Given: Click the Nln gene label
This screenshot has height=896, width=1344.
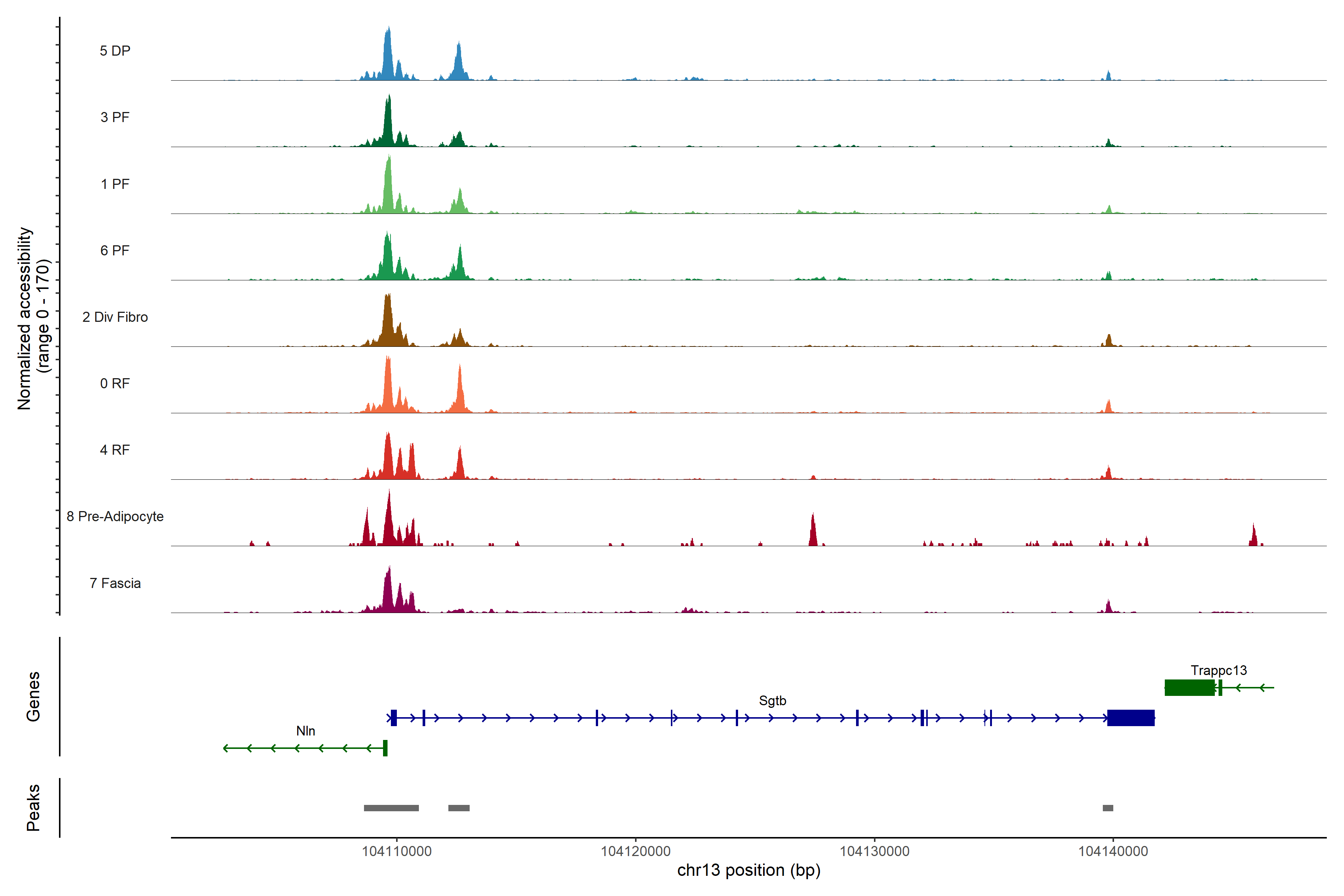Looking at the screenshot, I should pyautogui.click(x=306, y=731).
